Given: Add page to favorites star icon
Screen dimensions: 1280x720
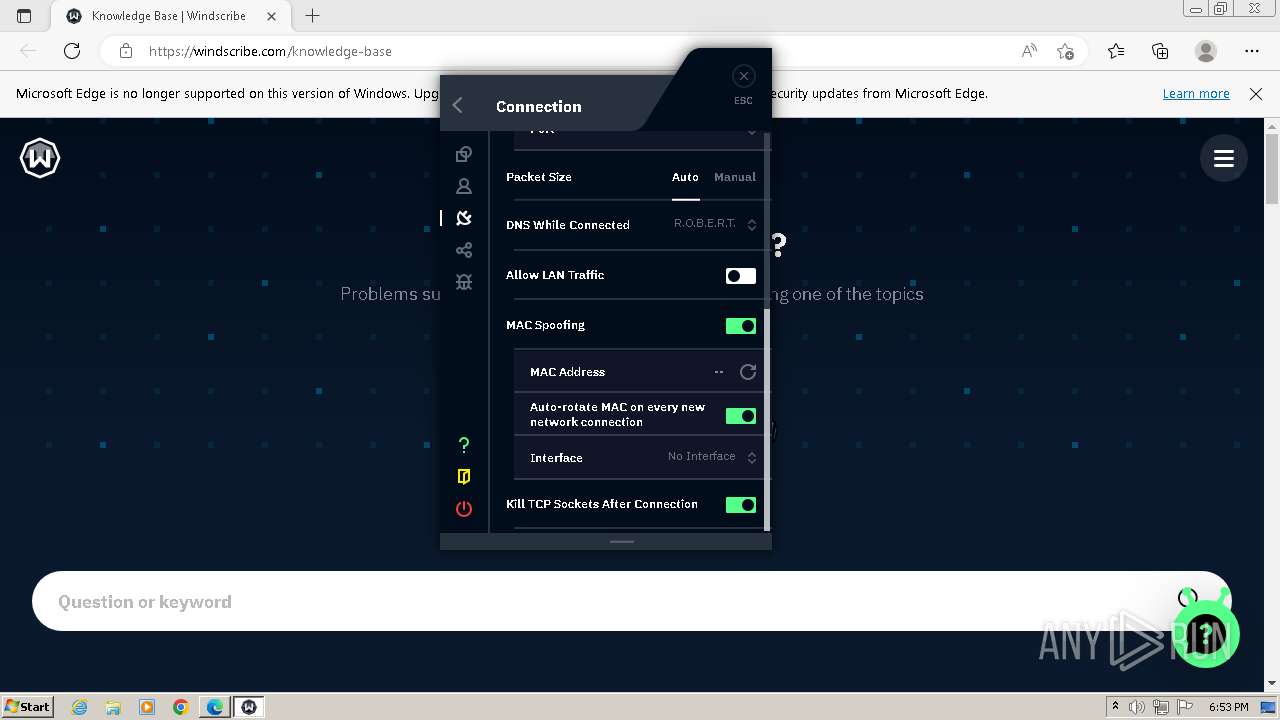Looking at the screenshot, I should coord(1065,51).
